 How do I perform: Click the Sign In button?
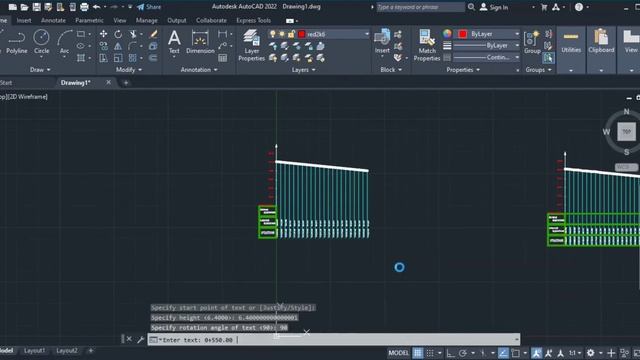[494, 7]
